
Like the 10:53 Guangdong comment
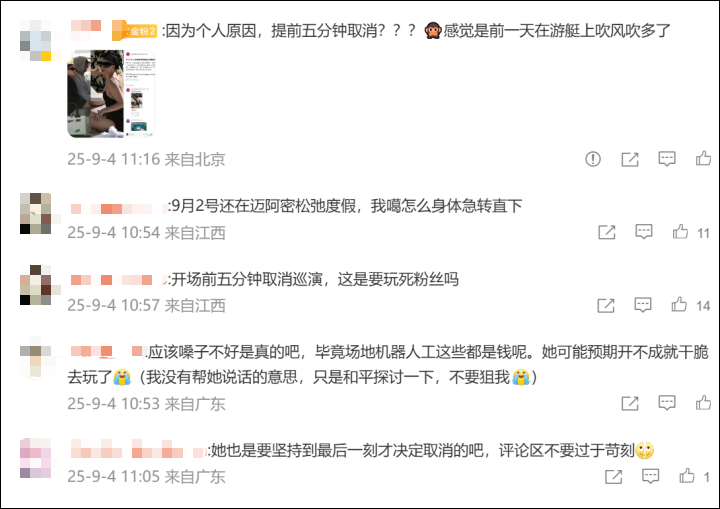(703, 402)
